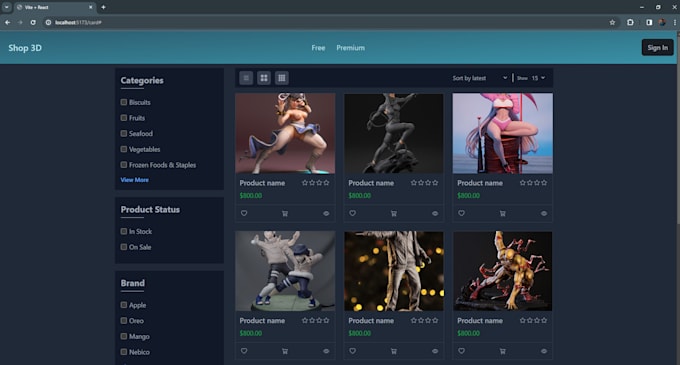The width and height of the screenshot is (680, 365).
Task: Filter by In Stock status
Action: (124, 231)
